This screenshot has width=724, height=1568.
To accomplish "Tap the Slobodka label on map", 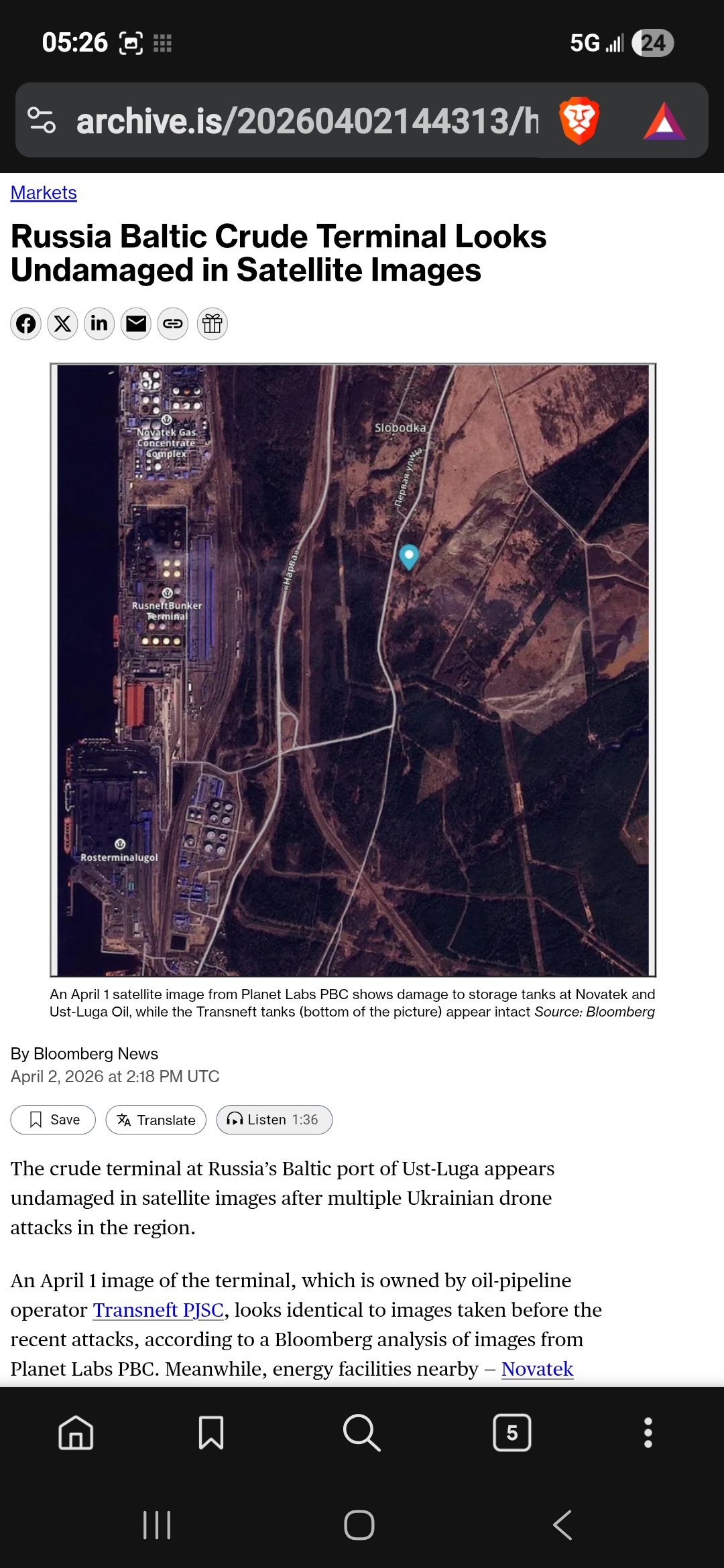I will pyautogui.click(x=400, y=428).
